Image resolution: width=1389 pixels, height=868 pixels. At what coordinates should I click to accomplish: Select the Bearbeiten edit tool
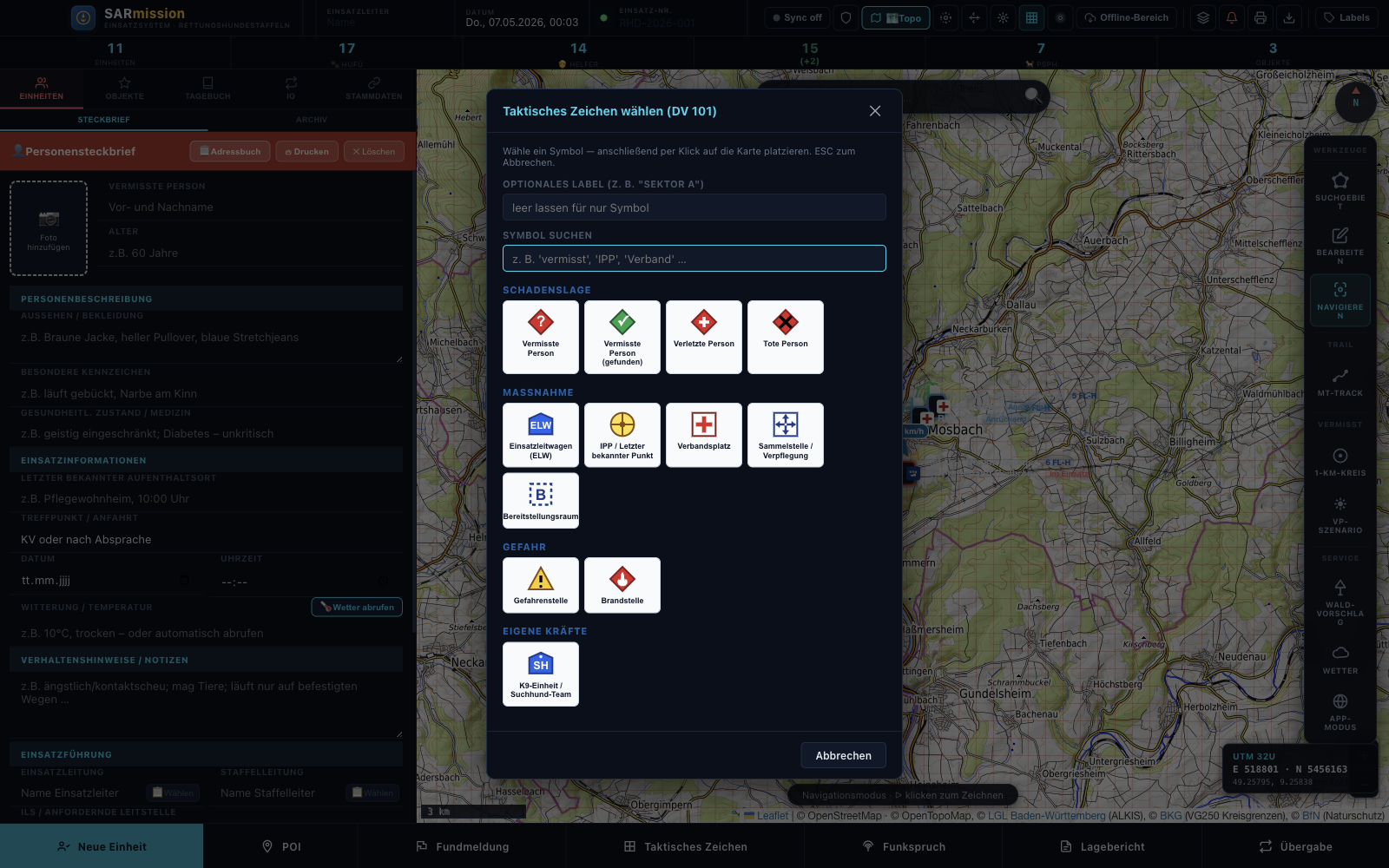[x=1340, y=246]
